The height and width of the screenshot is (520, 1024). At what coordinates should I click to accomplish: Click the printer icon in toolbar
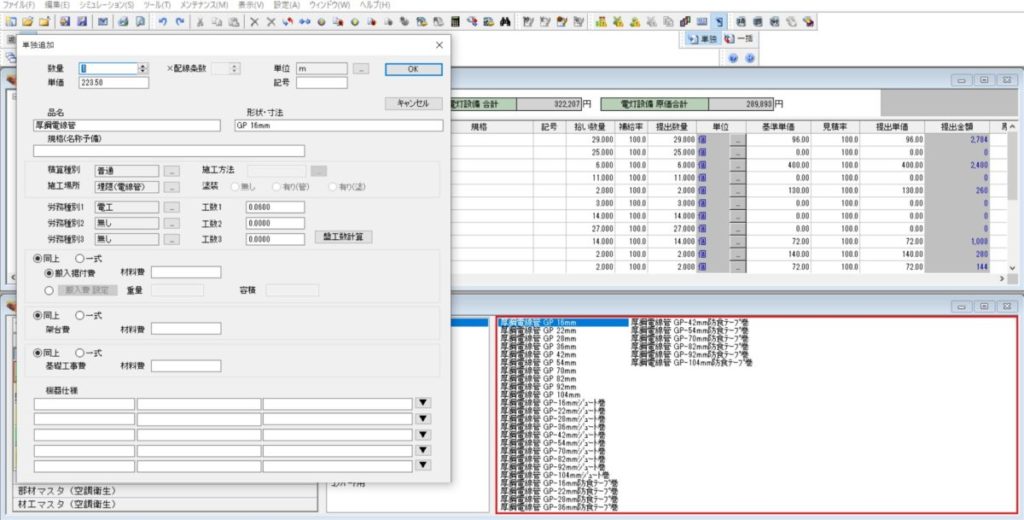[123, 21]
